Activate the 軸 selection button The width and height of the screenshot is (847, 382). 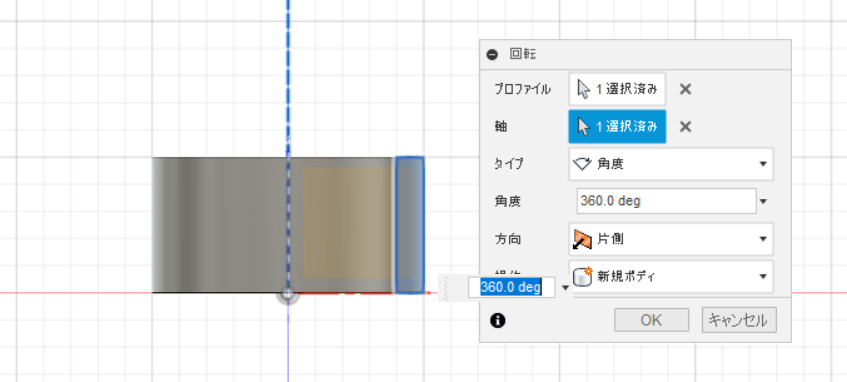[617, 127]
